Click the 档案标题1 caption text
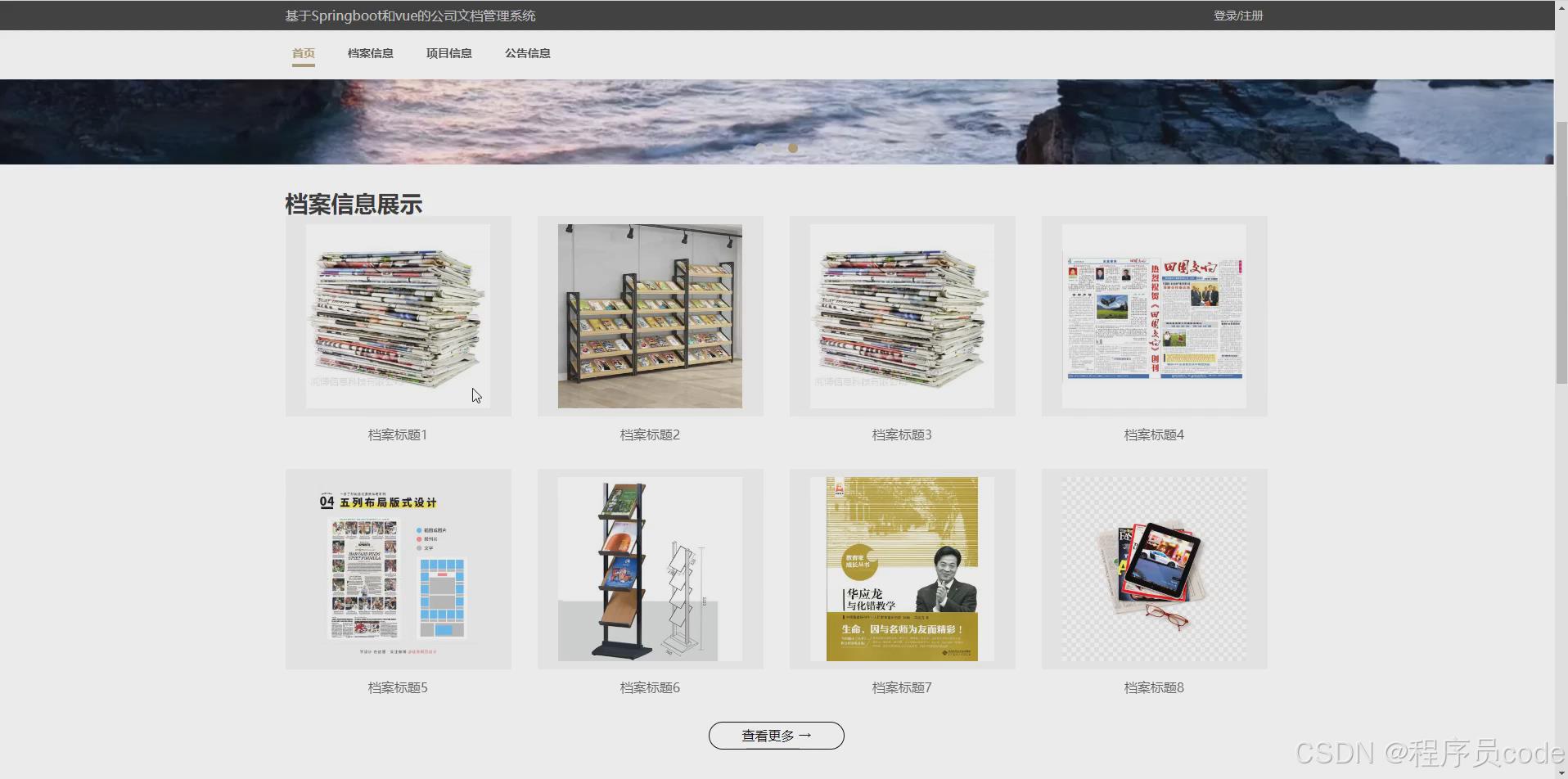Image resolution: width=1568 pixels, height=779 pixels. 398,435
